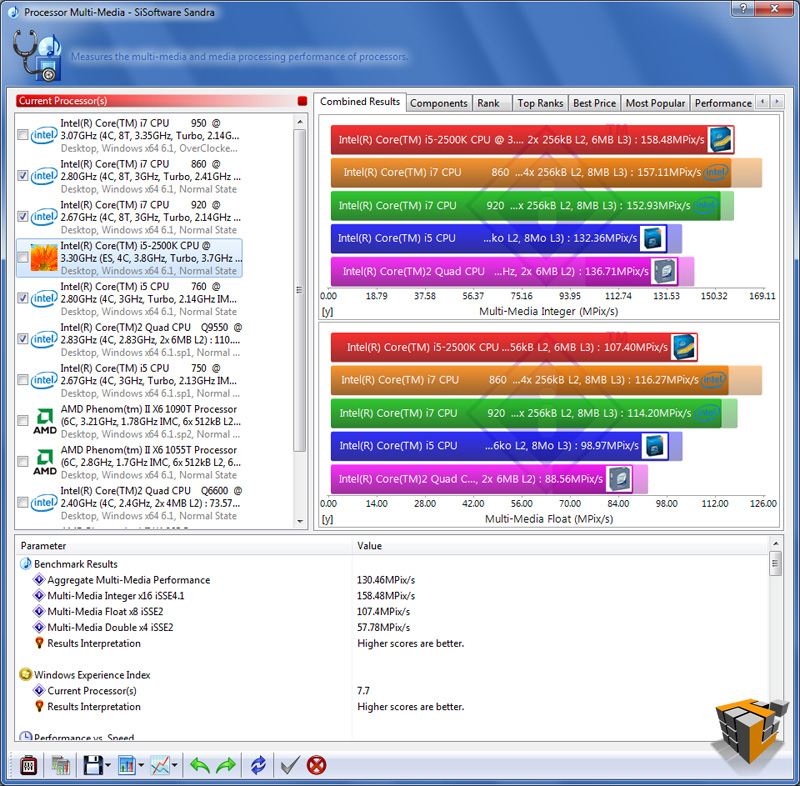Switch to the Components tab

(439, 103)
